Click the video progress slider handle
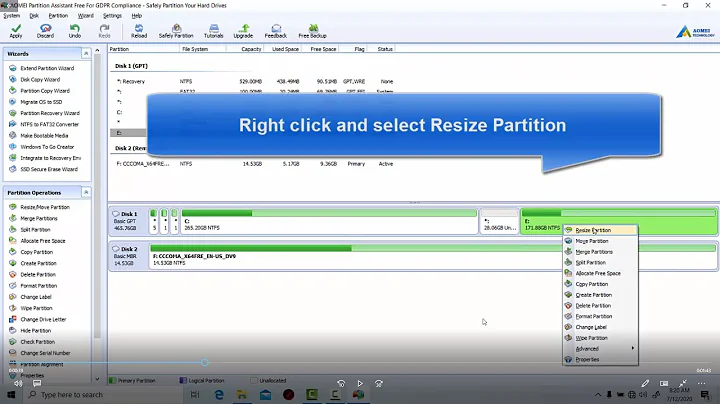The width and height of the screenshot is (720, 404). (205, 363)
